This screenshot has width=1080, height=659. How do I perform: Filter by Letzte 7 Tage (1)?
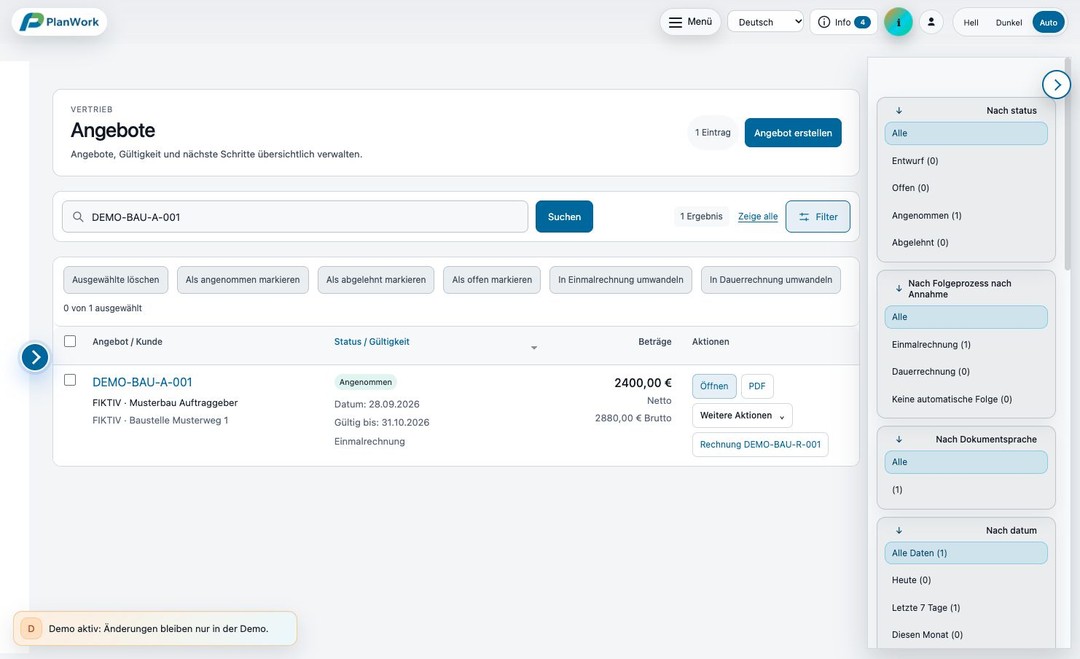coord(966,607)
